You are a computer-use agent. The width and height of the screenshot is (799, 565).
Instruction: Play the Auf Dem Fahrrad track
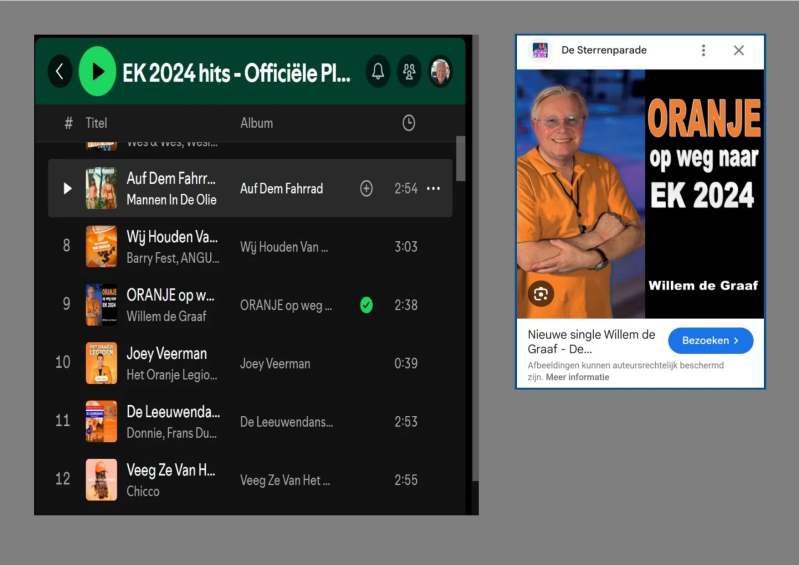pos(67,189)
